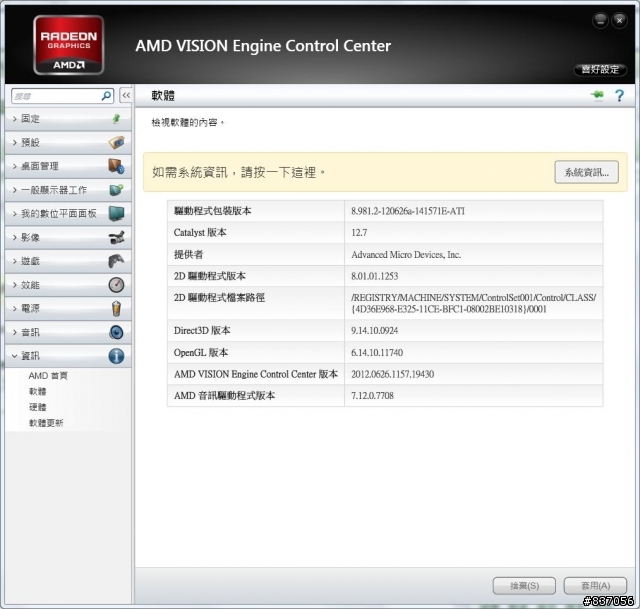Click the 驅動程式包裝版本 label cell
The image size is (640, 609).
pos(256,211)
